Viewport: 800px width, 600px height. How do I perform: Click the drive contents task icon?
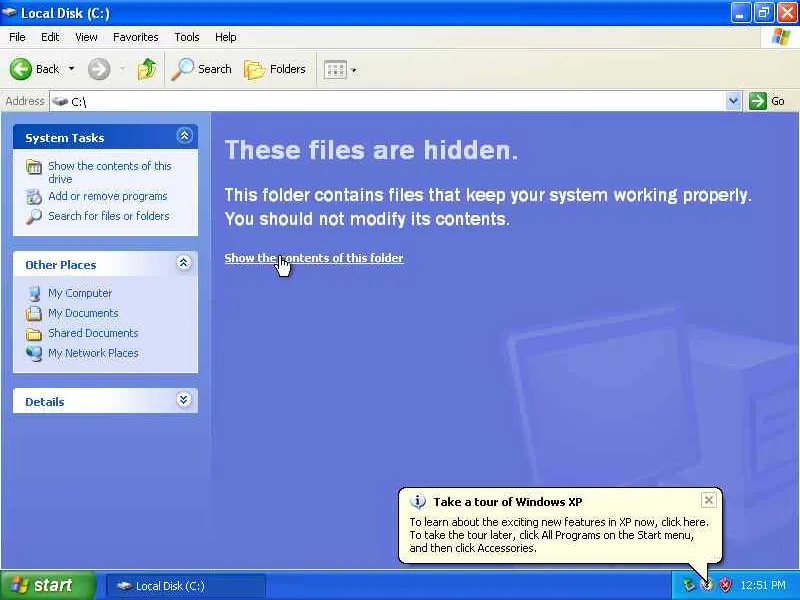(x=34, y=167)
